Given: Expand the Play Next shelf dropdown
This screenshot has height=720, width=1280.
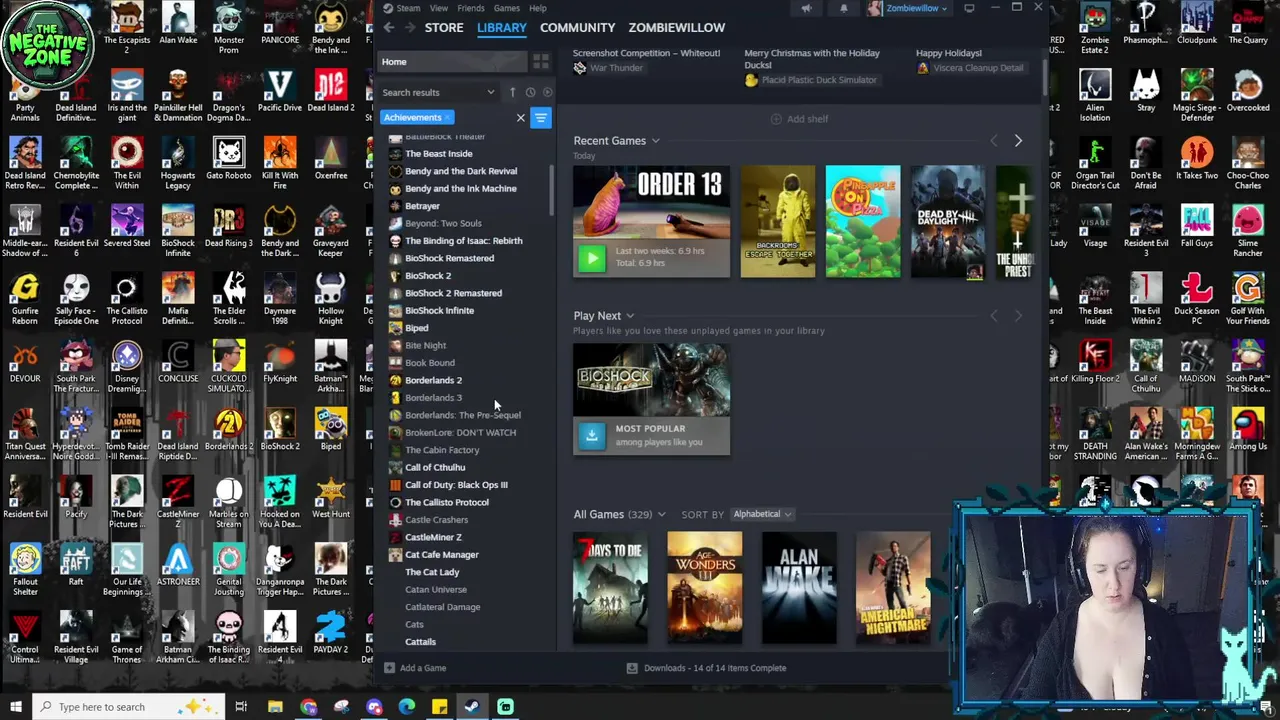Looking at the screenshot, I should coord(629,316).
